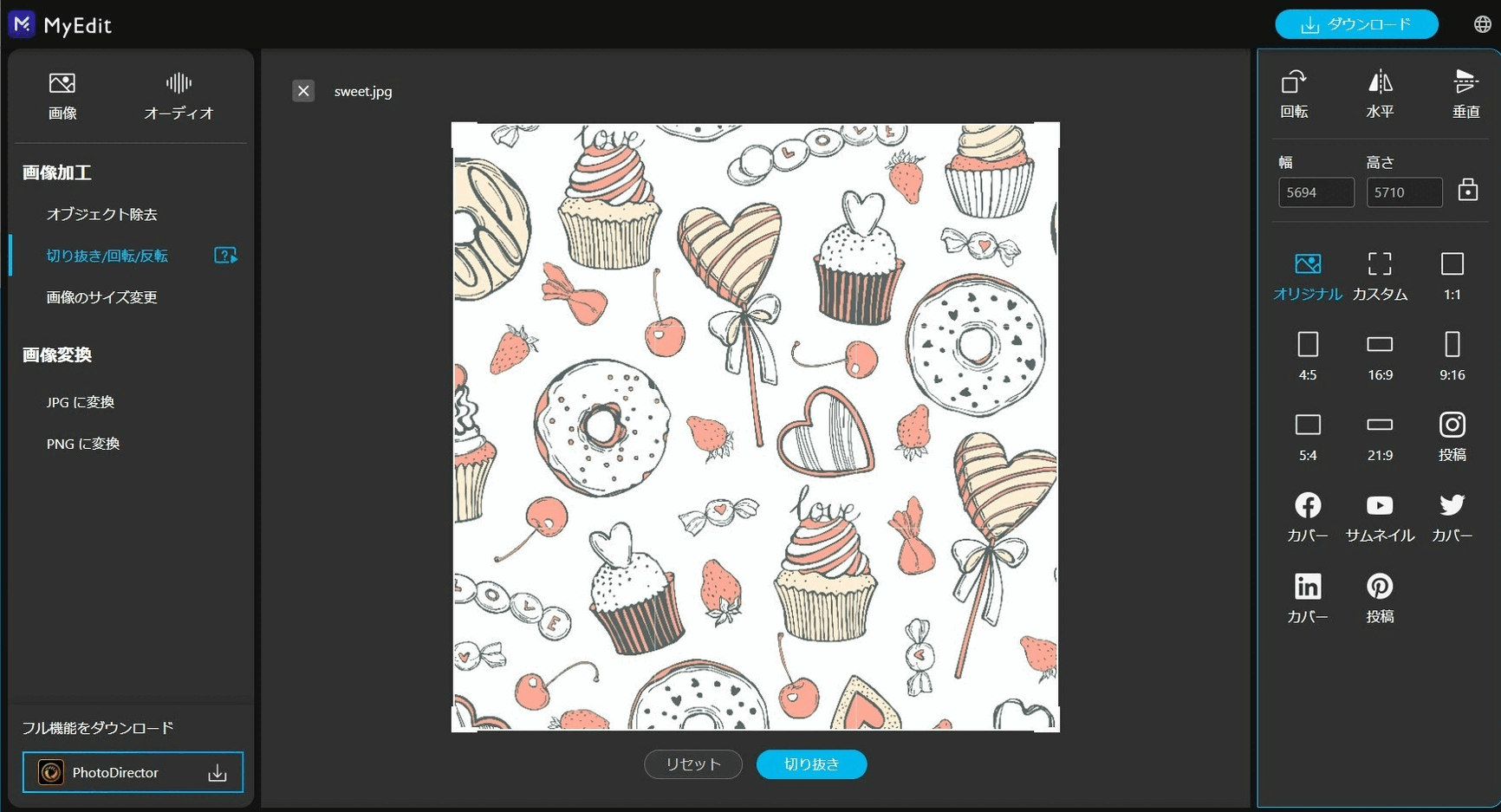1501x812 pixels.
Task: Select the オリジナル crop ratio
Action: (1308, 276)
